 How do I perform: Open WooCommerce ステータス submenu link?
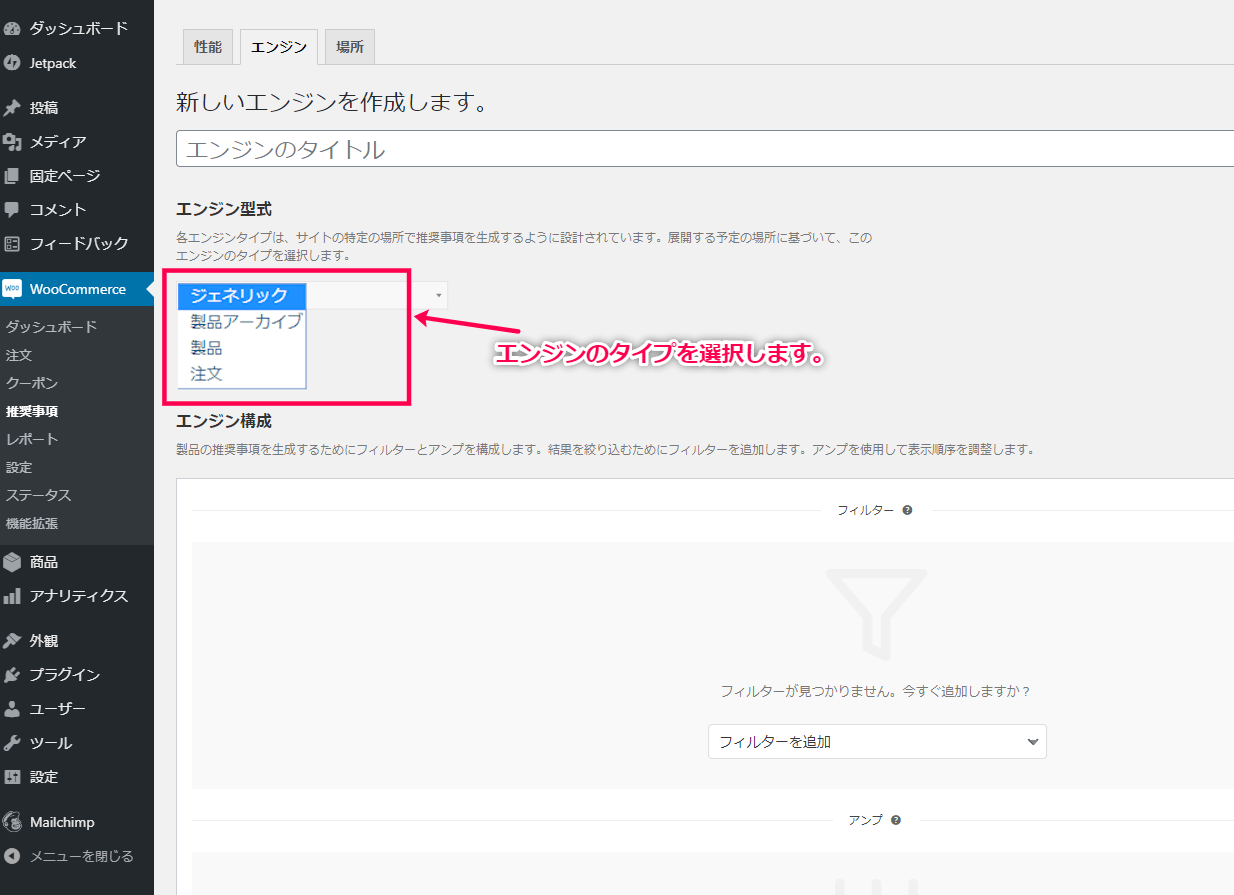point(38,495)
